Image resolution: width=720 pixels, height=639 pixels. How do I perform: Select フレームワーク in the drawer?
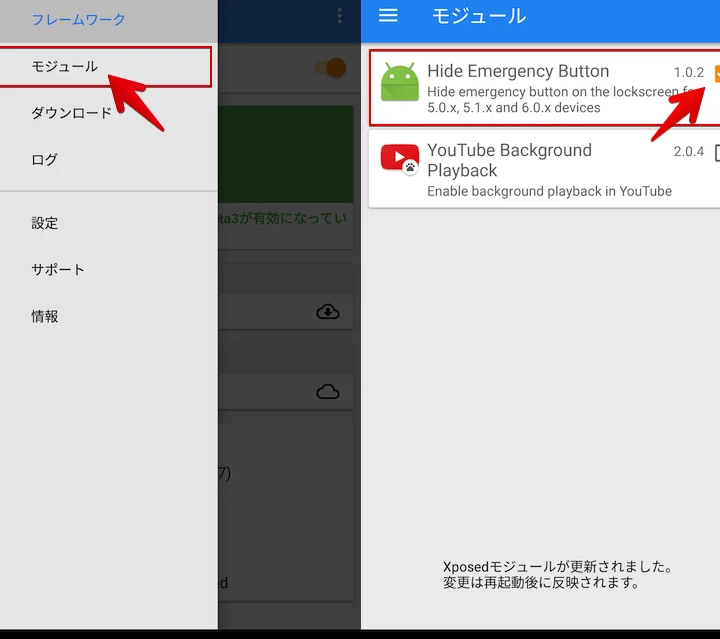pos(78,20)
